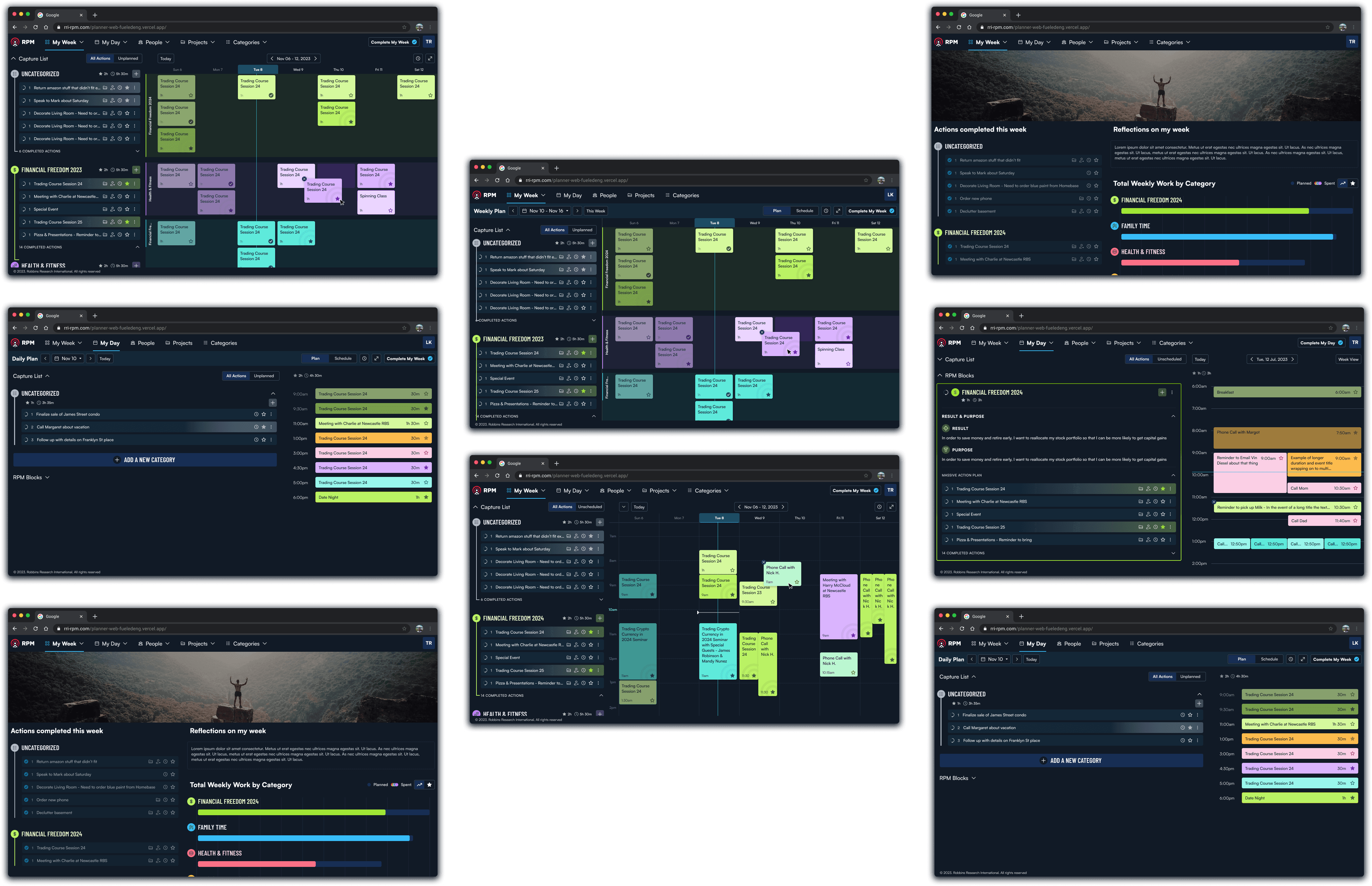Screen dimensions: 1372x886
Task: Click assign-person icon on Trading Course Session 25 in Massive Action Plan
Action: click(1148, 527)
